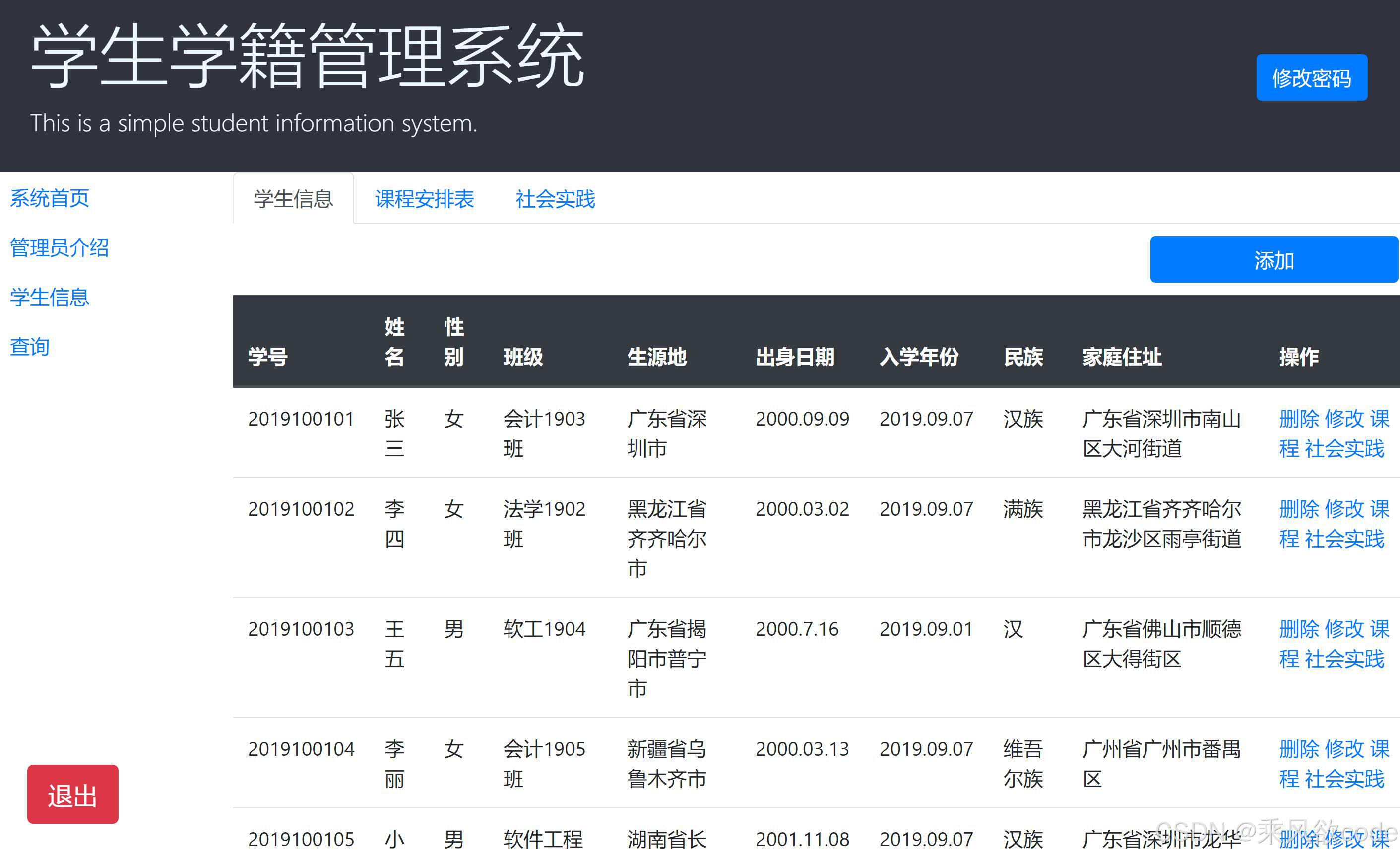The width and height of the screenshot is (1400, 856).
Task: Click 修改 in row 2019100104
Action: pyautogui.click(x=1344, y=749)
